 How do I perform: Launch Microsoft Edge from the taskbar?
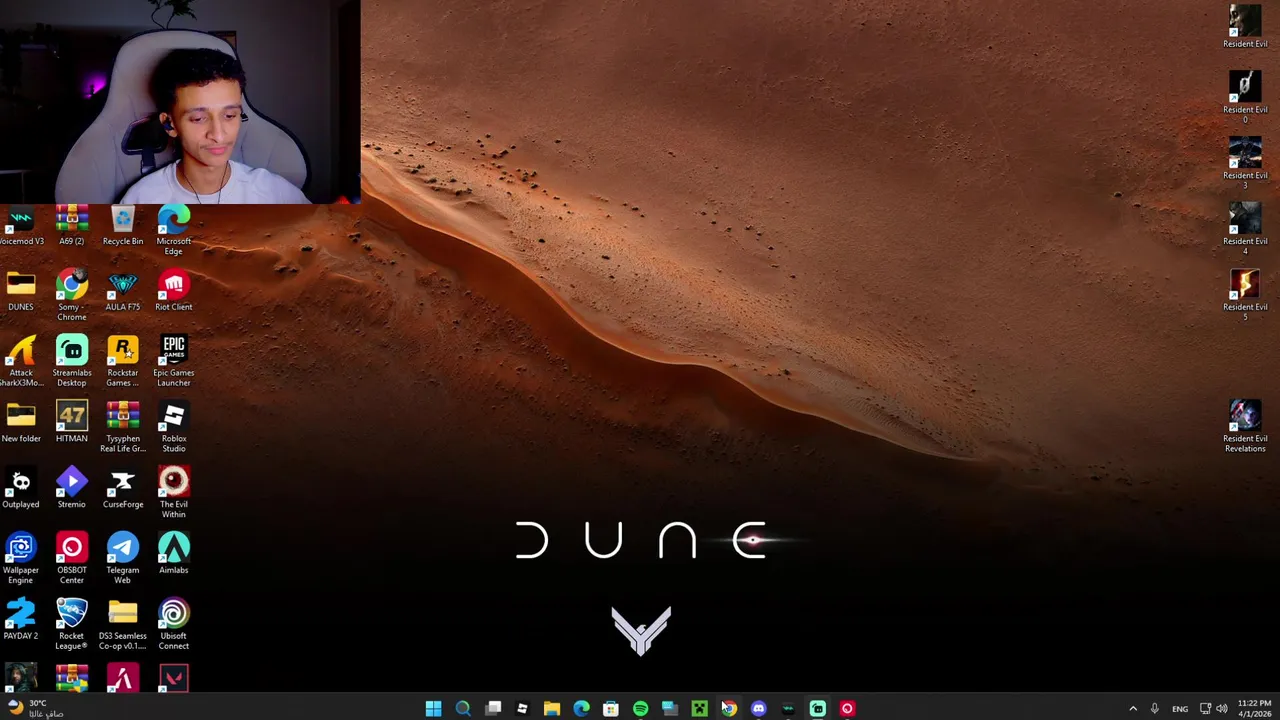[x=581, y=709]
